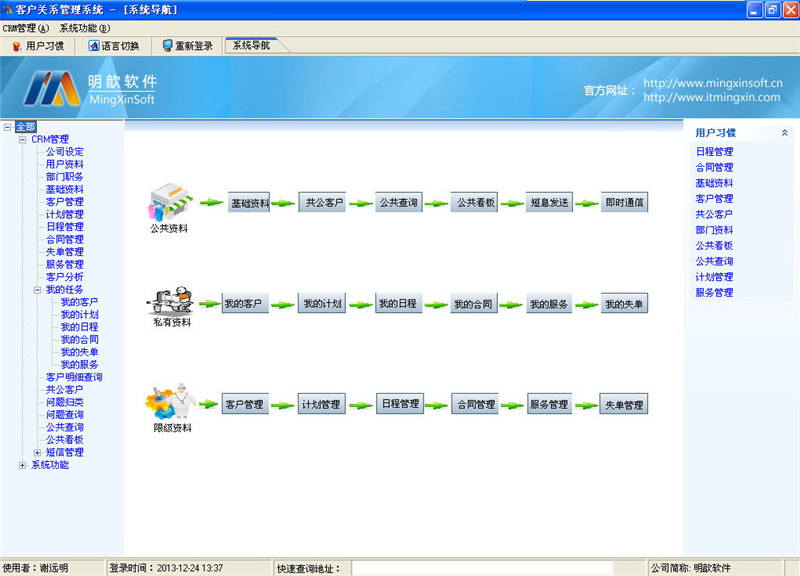Click the 服务管理 button in 限级资料 row
800x576 pixels.
point(549,404)
